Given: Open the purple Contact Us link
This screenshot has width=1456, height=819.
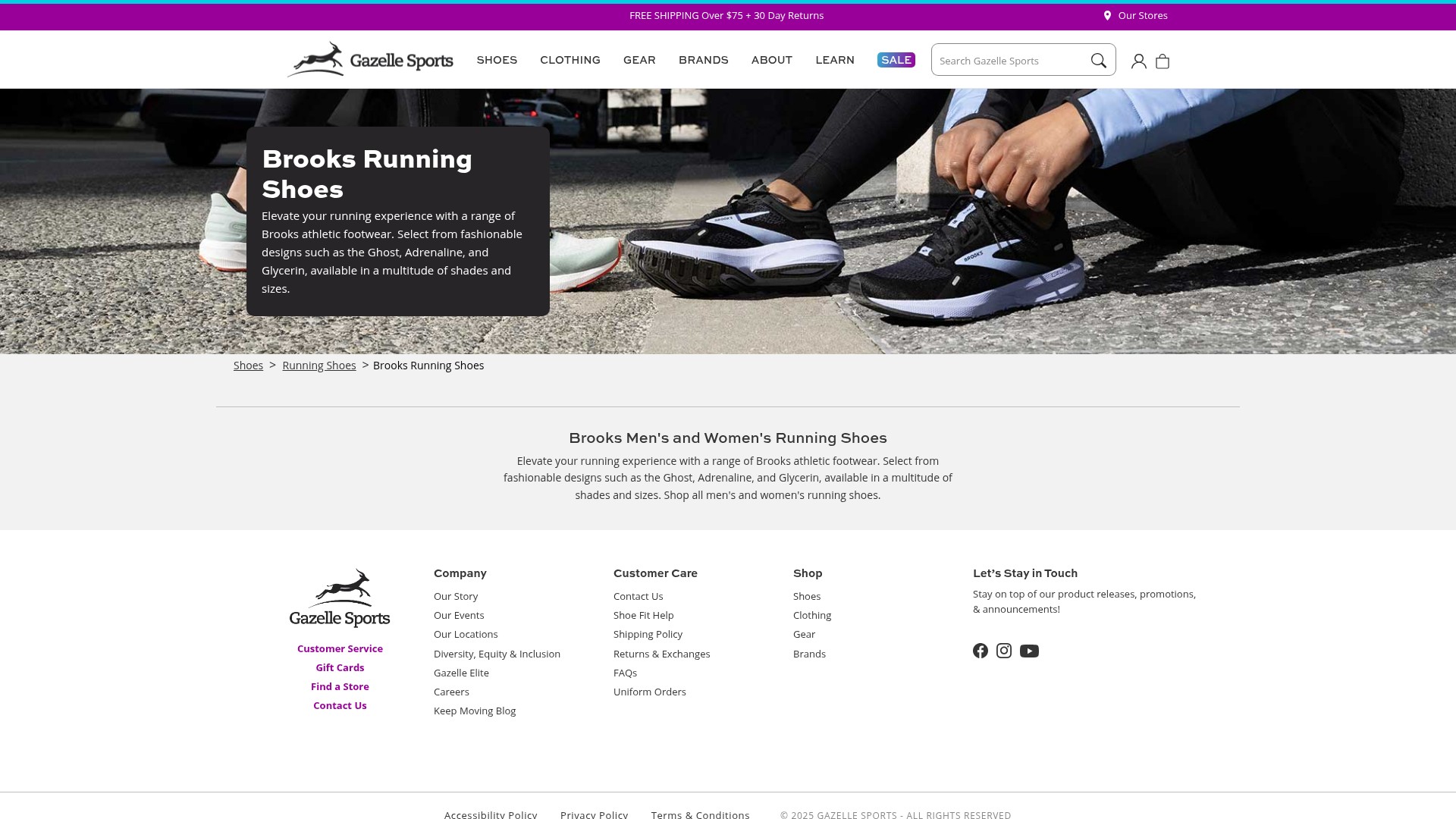Looking at the screenshot, I should tap(340, 705).
